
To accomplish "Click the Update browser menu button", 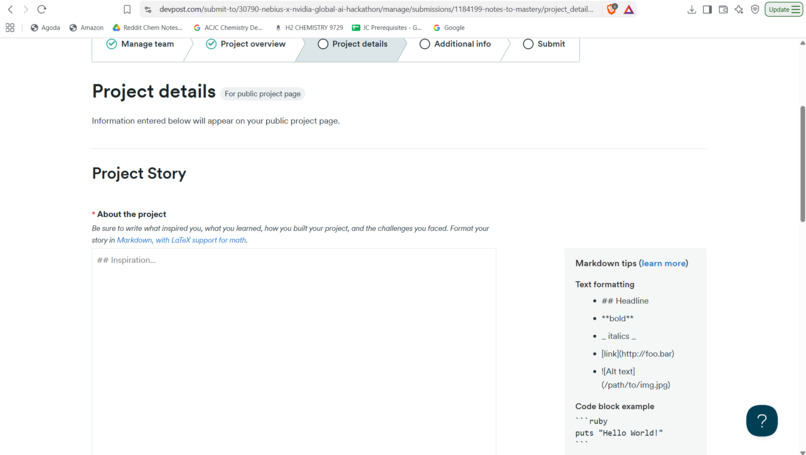I will (783, 9).
